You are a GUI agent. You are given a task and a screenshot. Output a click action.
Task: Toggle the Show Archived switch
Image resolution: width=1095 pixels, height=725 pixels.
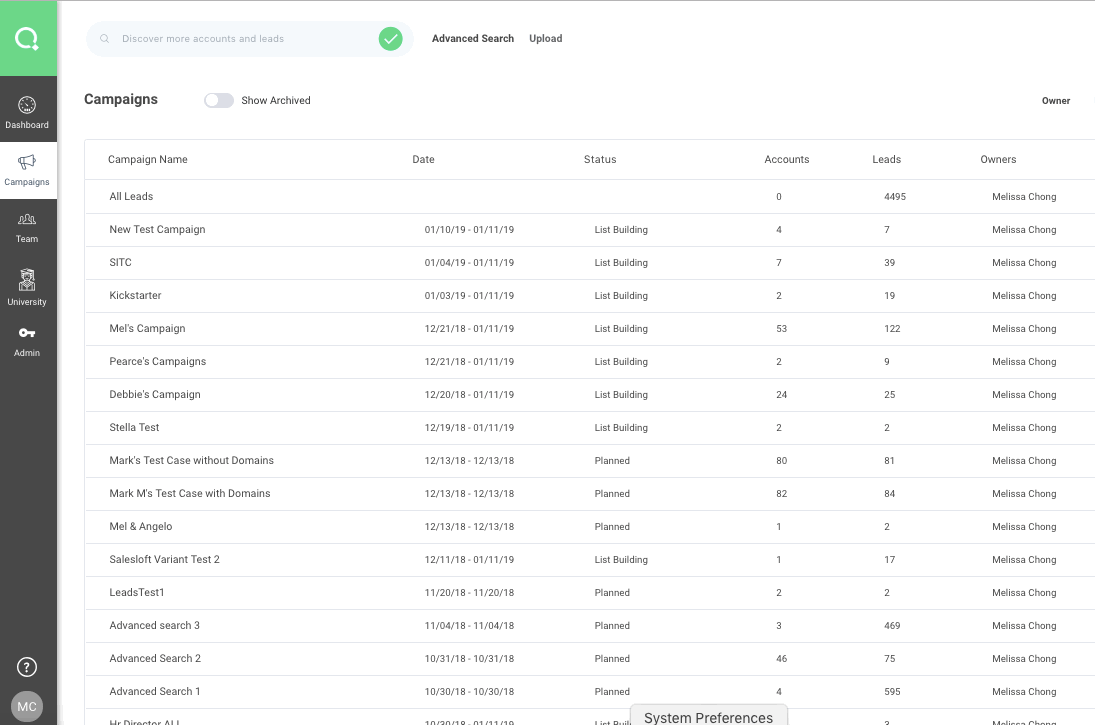[218, 100]
